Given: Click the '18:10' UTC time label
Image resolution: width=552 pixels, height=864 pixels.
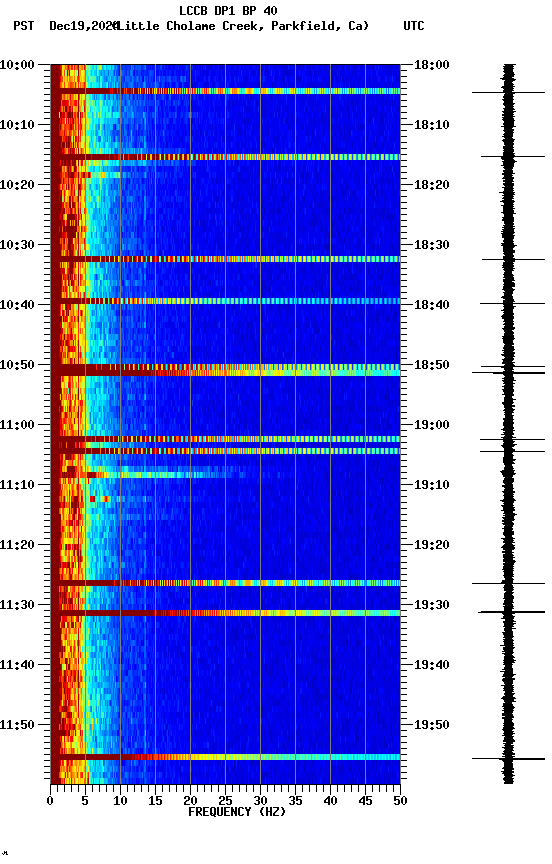Looking at the screenshot, I should [x=432, y=125].
